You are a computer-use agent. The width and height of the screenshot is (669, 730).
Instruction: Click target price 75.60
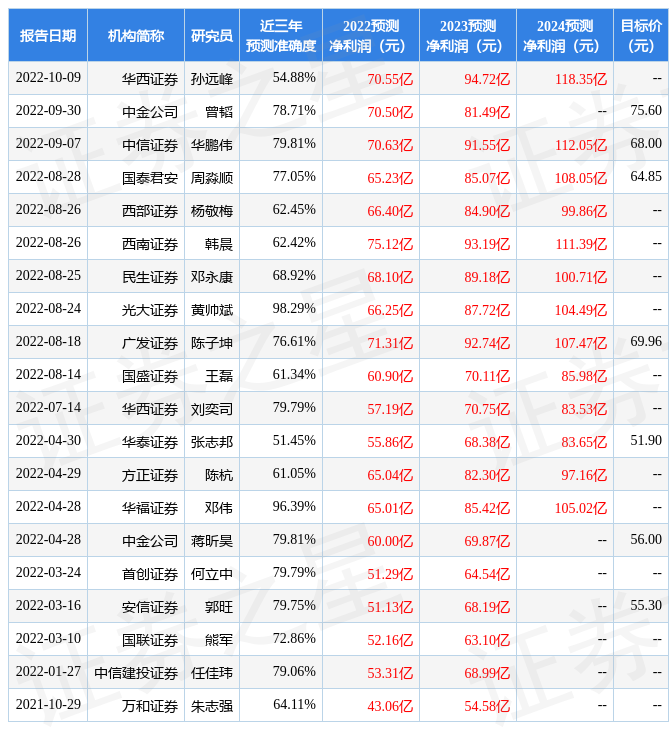(646, 111)
